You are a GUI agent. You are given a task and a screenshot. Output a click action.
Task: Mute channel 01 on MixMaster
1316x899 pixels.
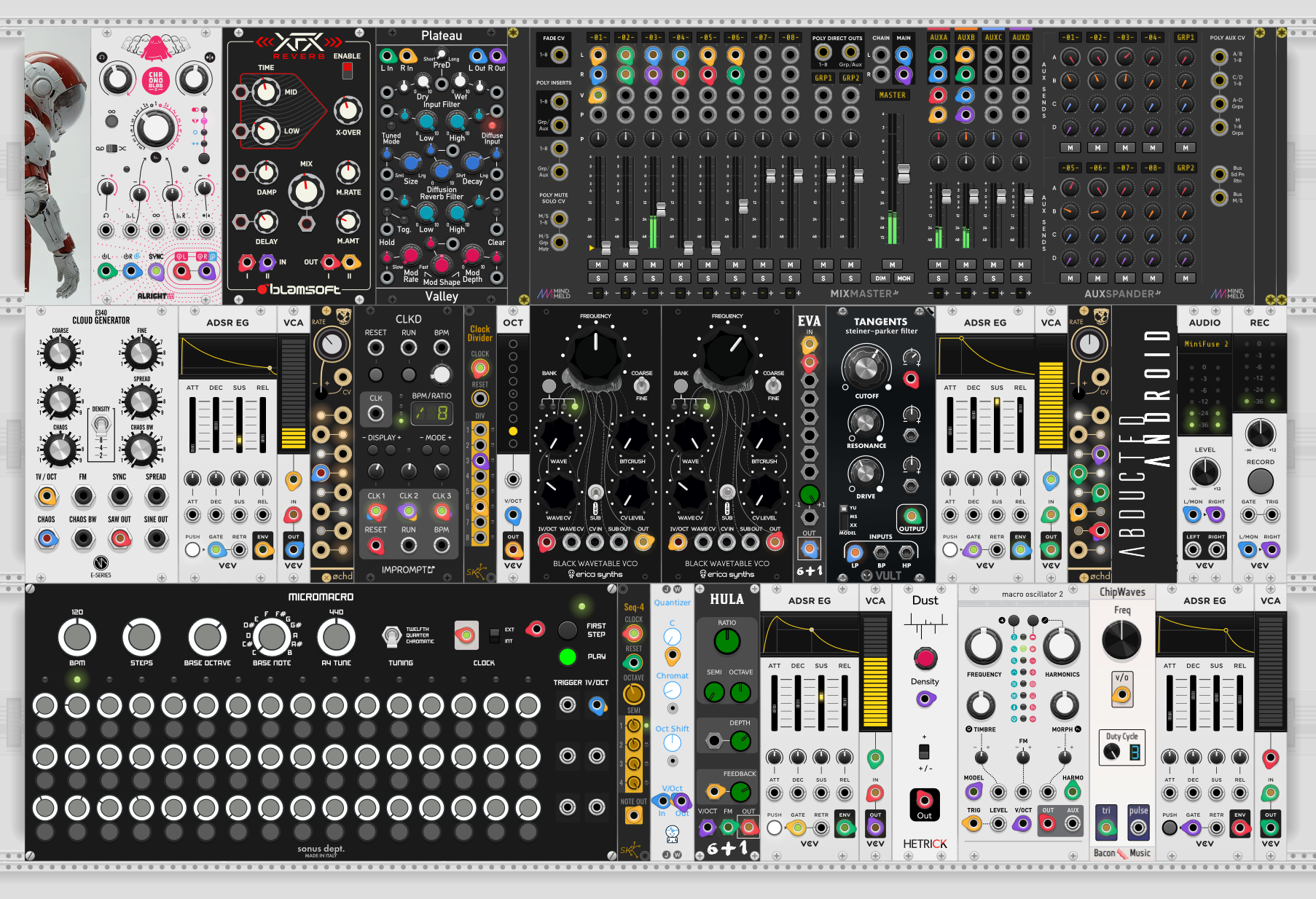click(x=598, y=264)
